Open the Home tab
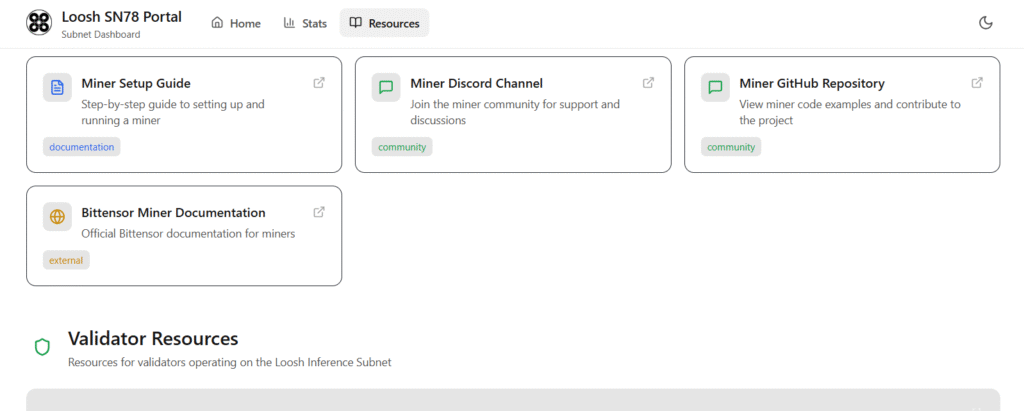The width and height of the screenshot is (1024, 411). [236, 23]
